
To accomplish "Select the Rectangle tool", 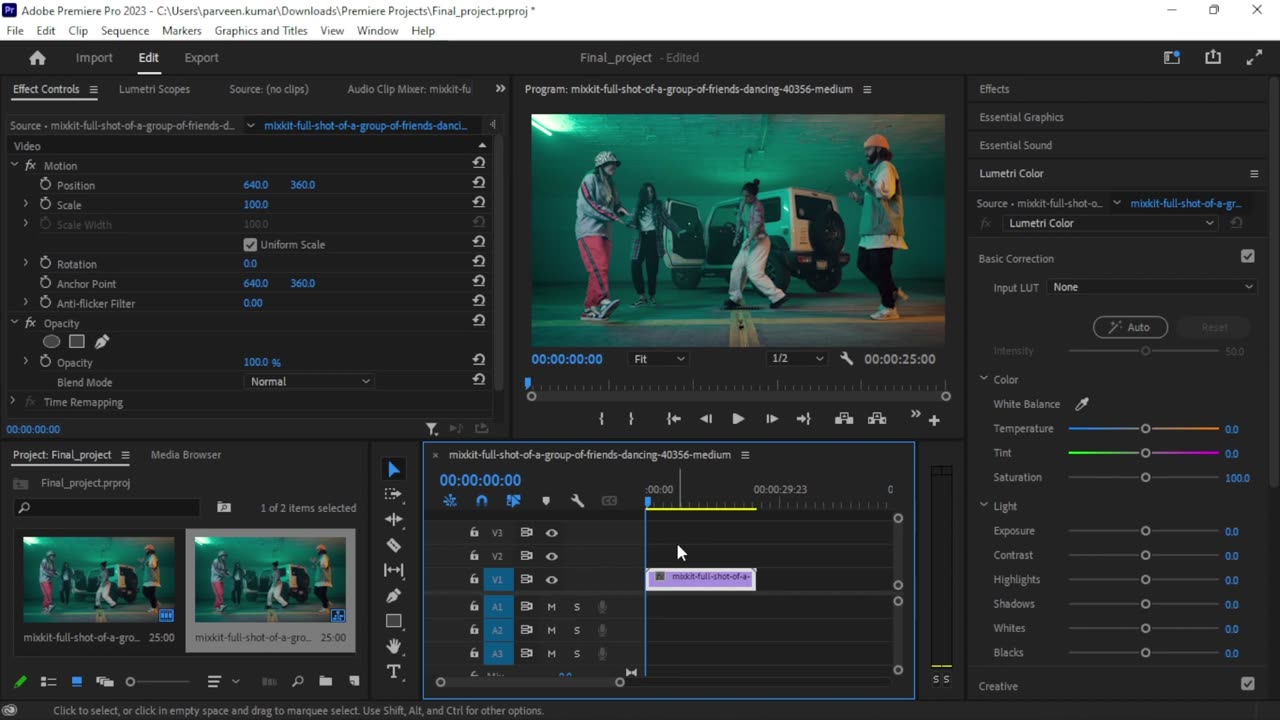I will (394, 621).
